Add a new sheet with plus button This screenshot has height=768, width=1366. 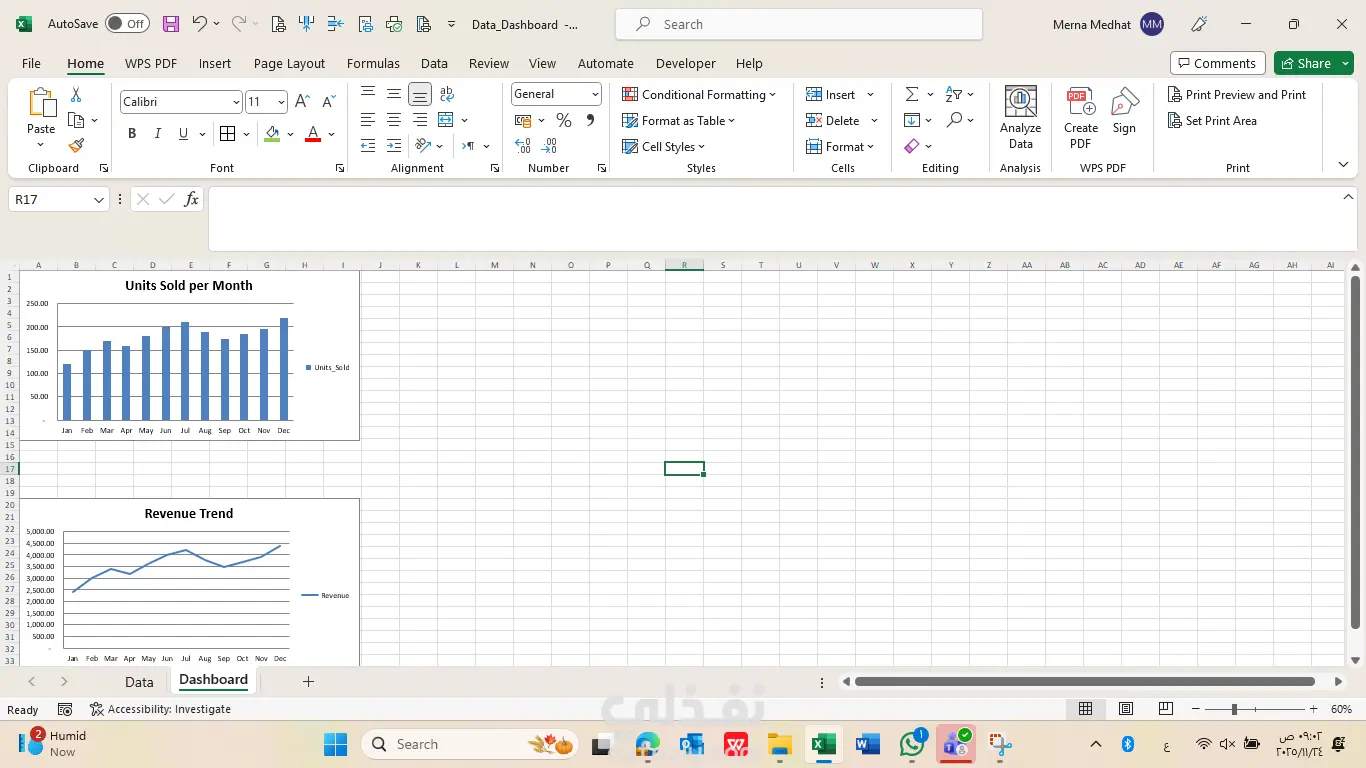(x=308, y=681)
